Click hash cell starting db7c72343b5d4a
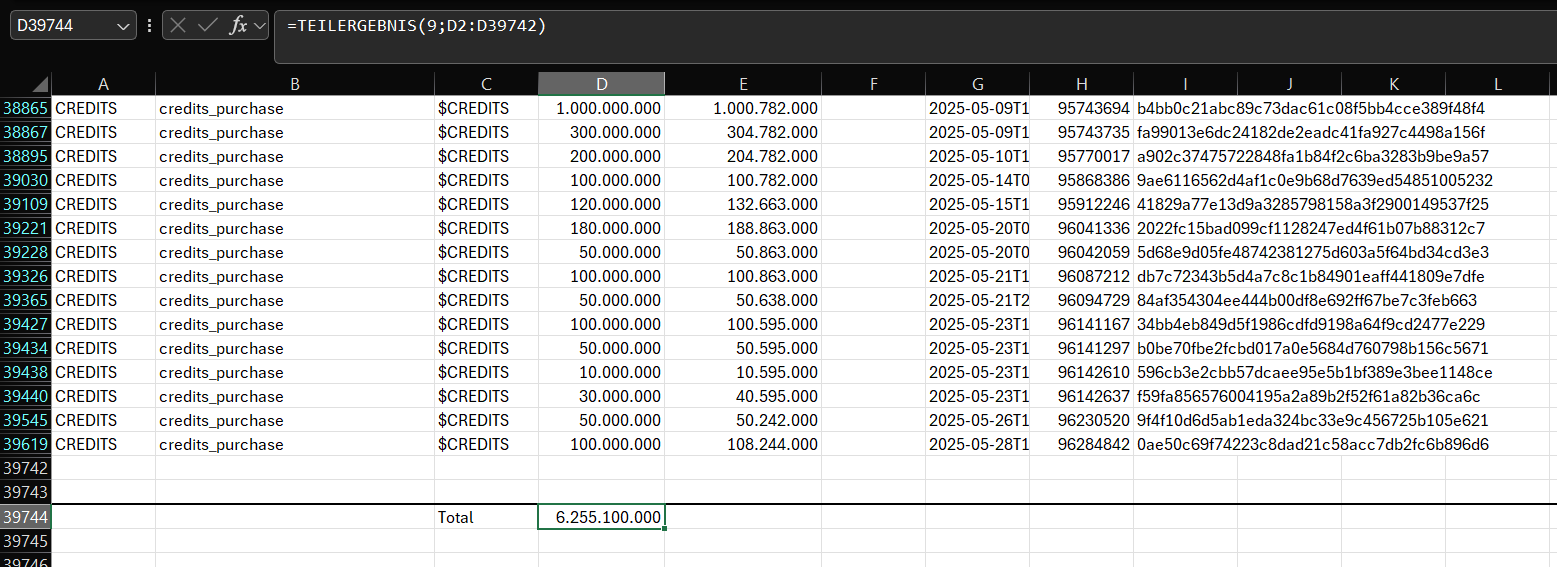 pyautogui.click(x=1311, y=276)
